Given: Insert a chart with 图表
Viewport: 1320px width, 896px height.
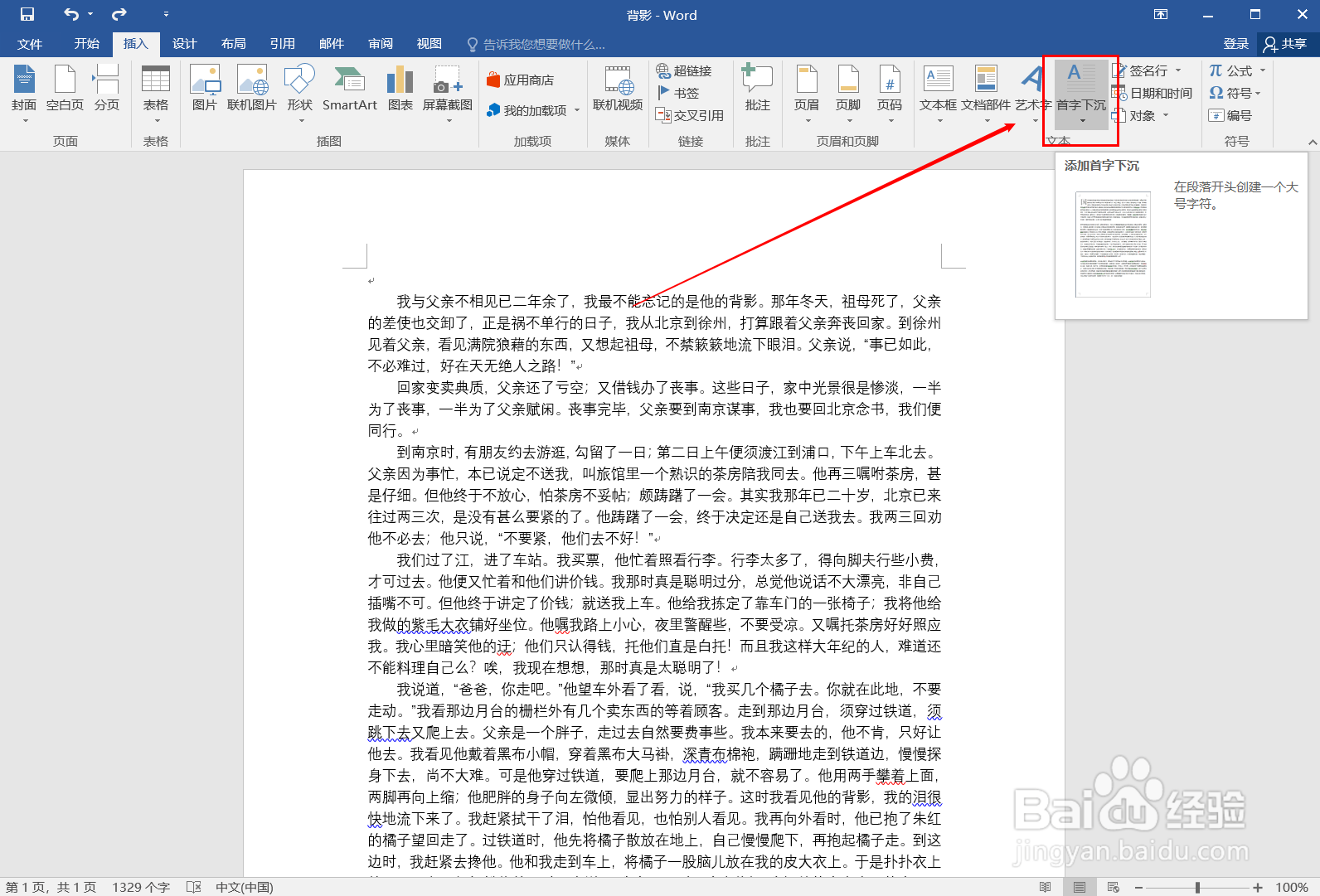Looking at the screenshot, I should tap(400, 88).
